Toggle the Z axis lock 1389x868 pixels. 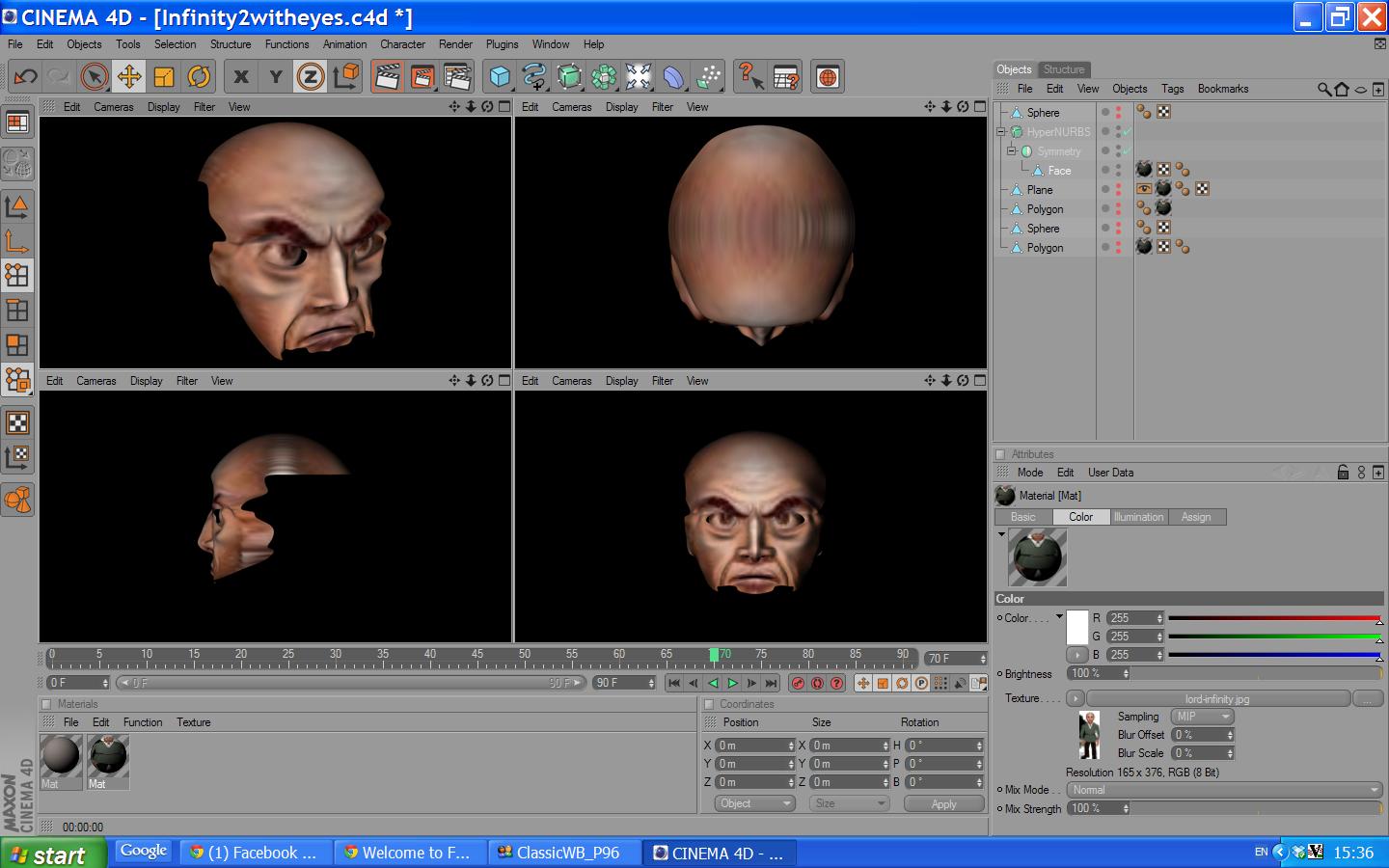pos(310,77)
